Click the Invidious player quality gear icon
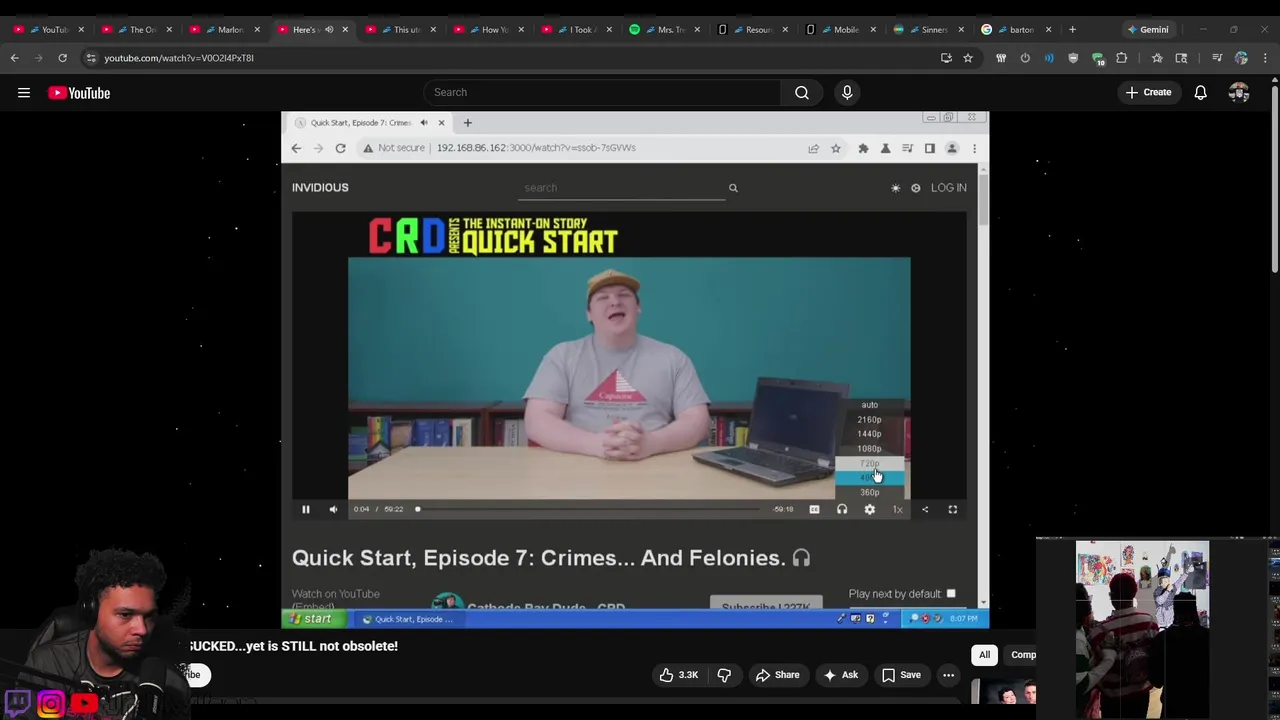Image resolution: width=1280 pixels, height=720 pixels. coord(870,510)
